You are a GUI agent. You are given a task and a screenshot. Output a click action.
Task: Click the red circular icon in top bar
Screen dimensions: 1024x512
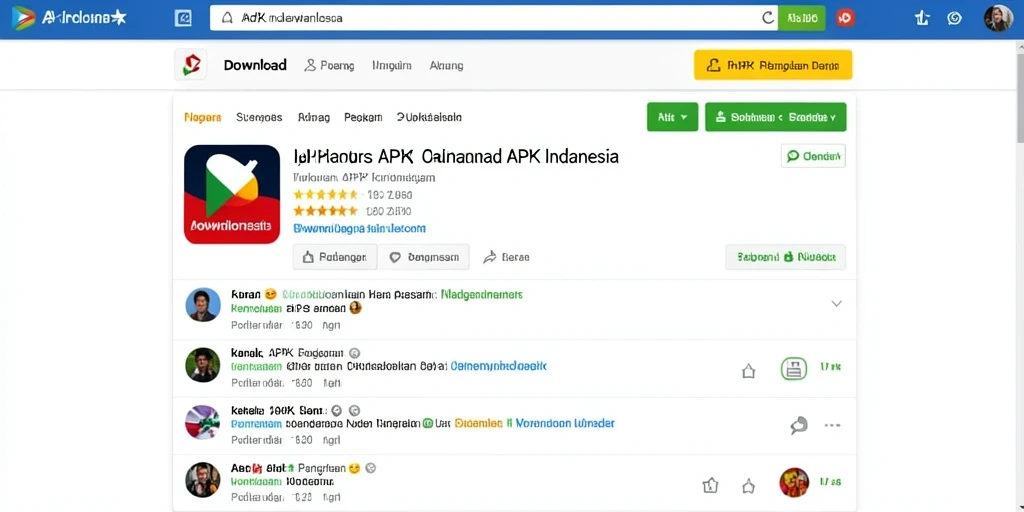(845, 18)
